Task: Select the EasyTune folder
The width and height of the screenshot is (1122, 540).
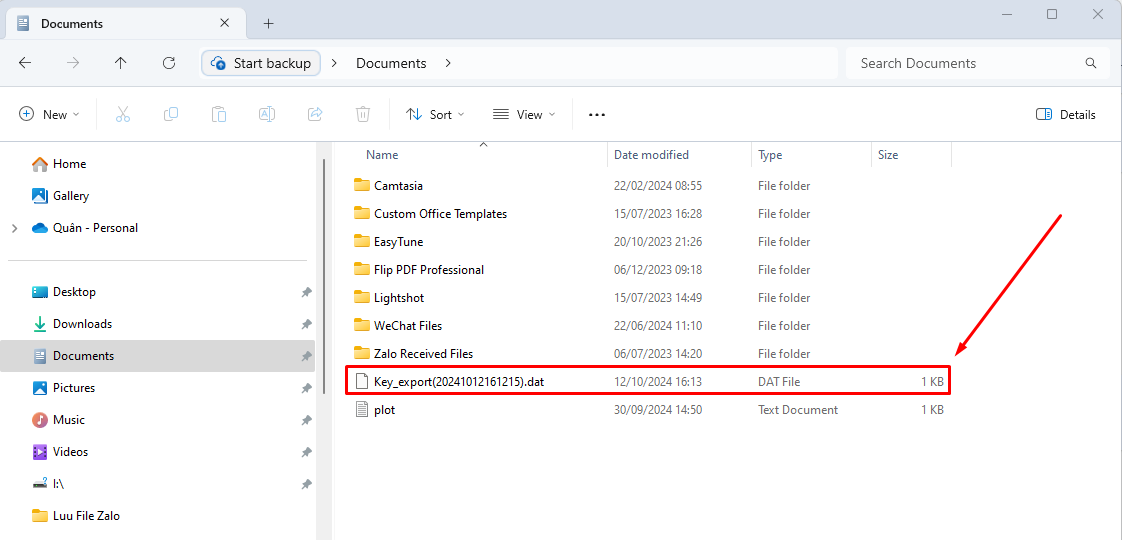Action: (x=398, y=242)
